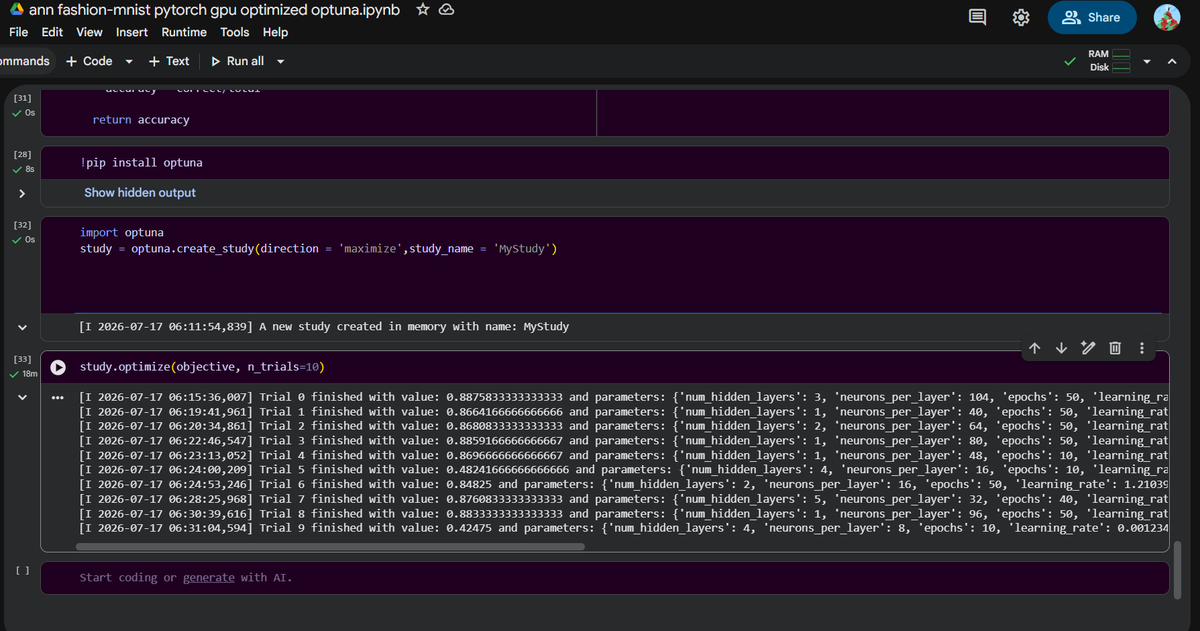Viewport: 1200px width, 631px height.
Task: Open the Run all dropdown arrow
Action: (280, 61)
